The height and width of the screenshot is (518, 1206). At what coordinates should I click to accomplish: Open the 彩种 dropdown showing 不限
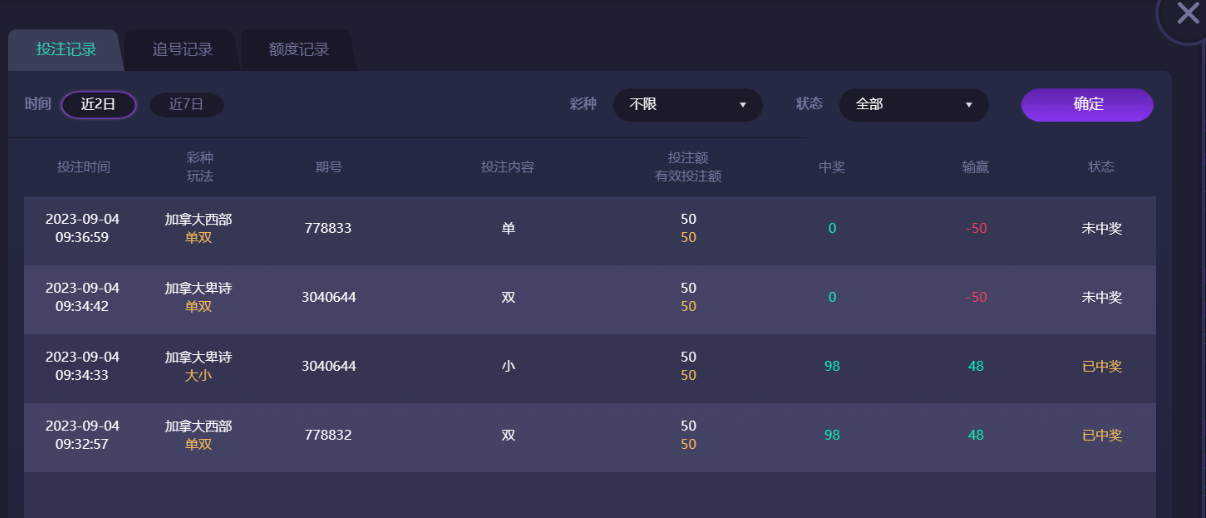click(x=687, y=104)
